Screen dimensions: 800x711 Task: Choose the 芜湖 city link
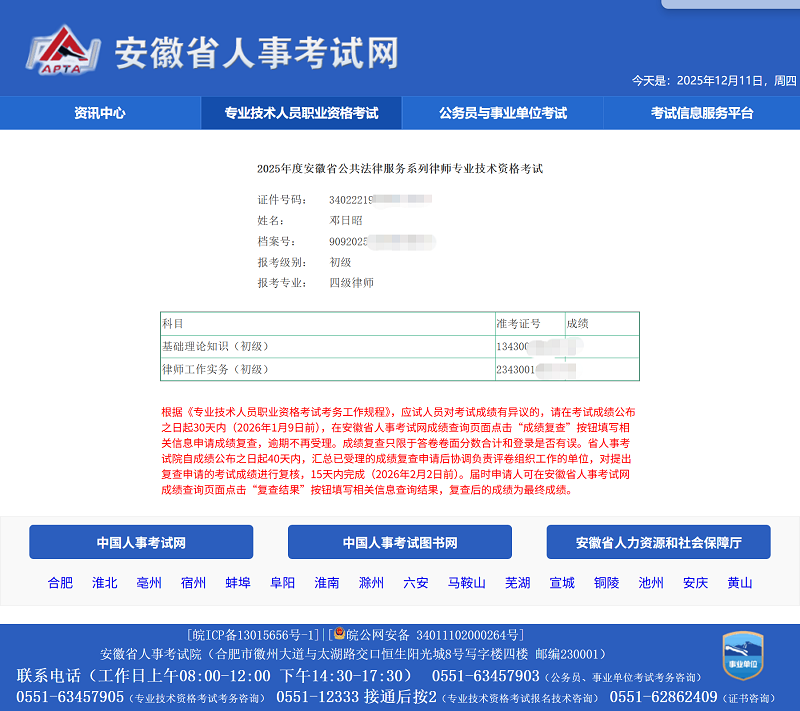(x=518, y=583)
